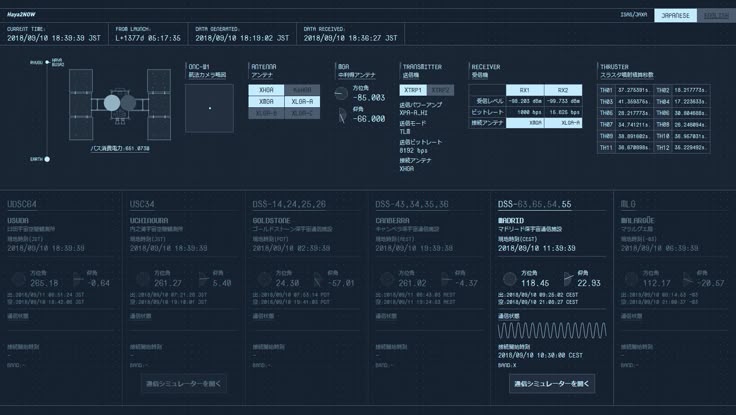Click Malargüe azimuth compass icon
This screenshot has height=415, width=736.
pyautogui.click(x=631, y=279)
